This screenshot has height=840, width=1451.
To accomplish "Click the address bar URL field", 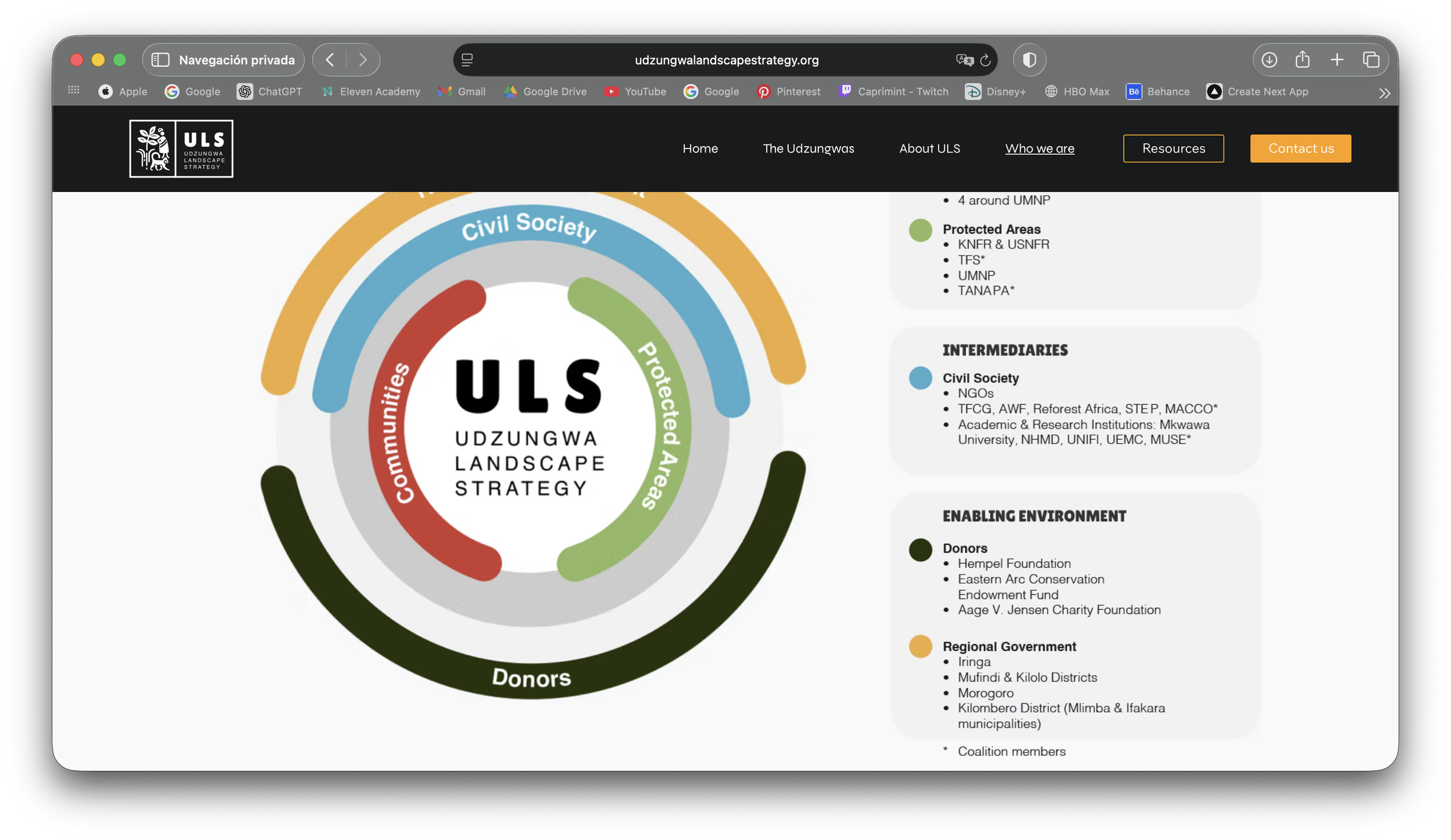I will pos(725,60).
